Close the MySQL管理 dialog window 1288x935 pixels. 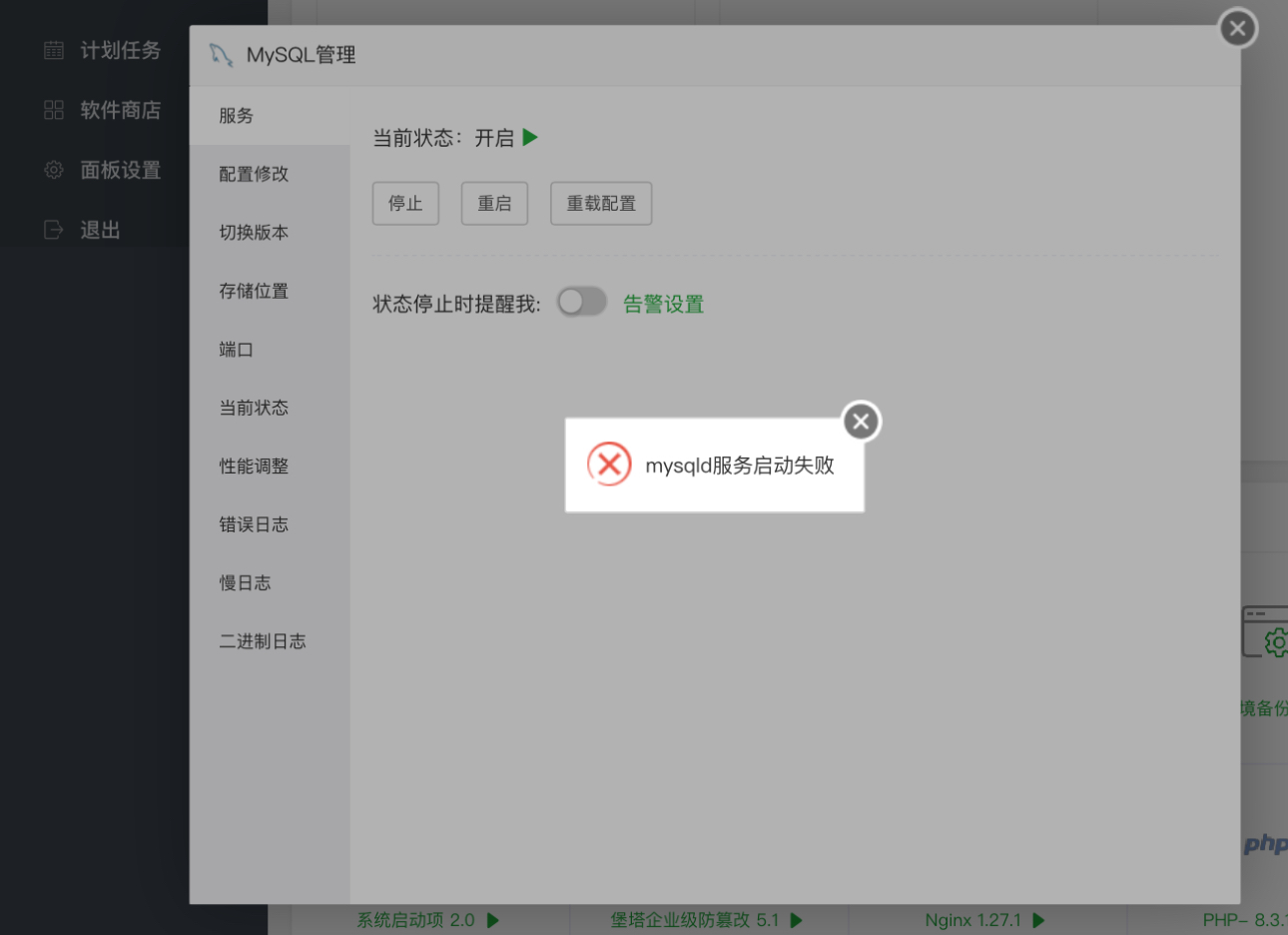point(1238,28)
